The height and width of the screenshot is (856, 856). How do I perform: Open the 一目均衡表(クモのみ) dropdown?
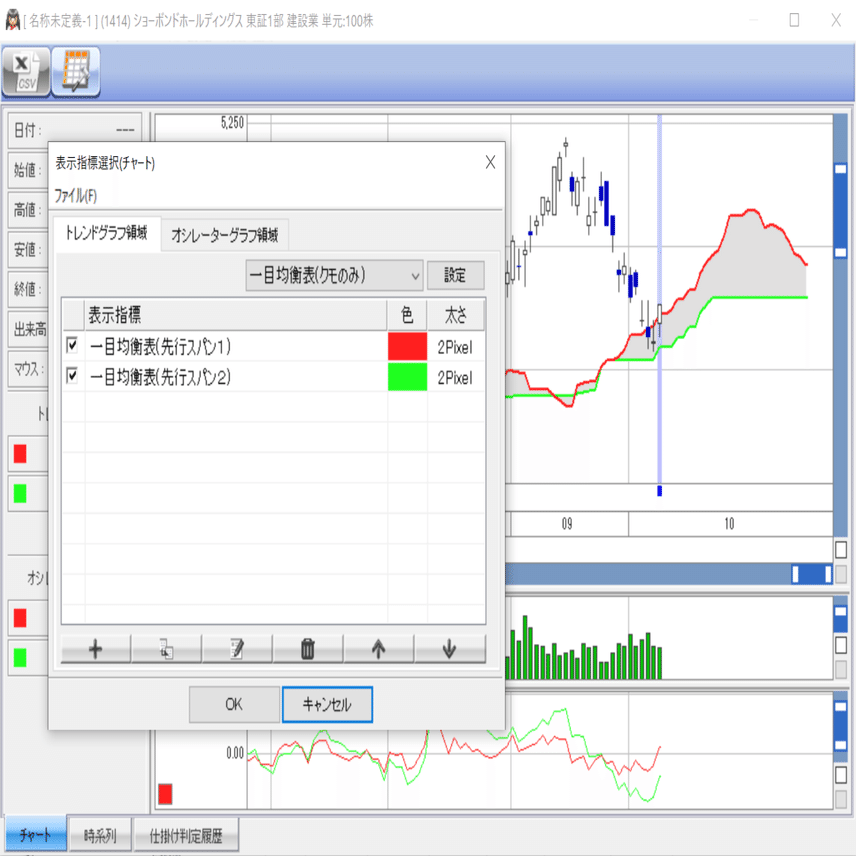334,275
